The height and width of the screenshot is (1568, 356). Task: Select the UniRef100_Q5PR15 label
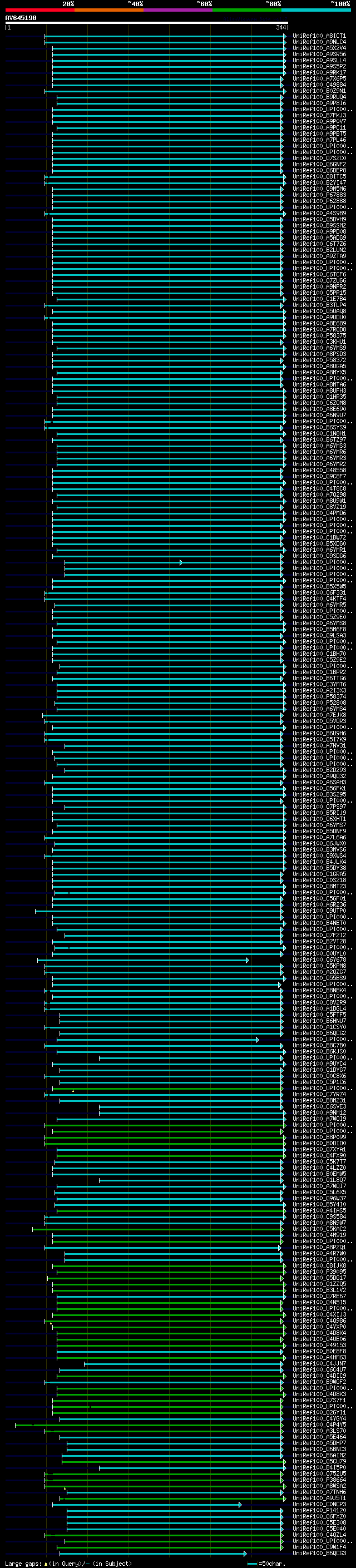coord(319,293)
